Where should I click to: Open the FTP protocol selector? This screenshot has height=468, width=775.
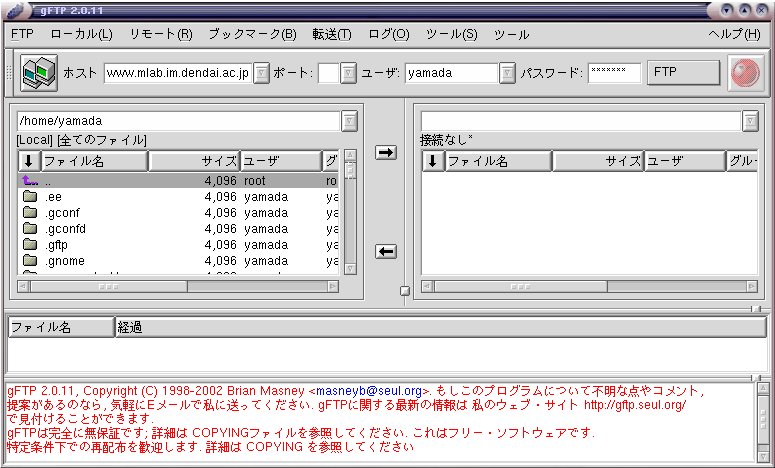[683, 73]
